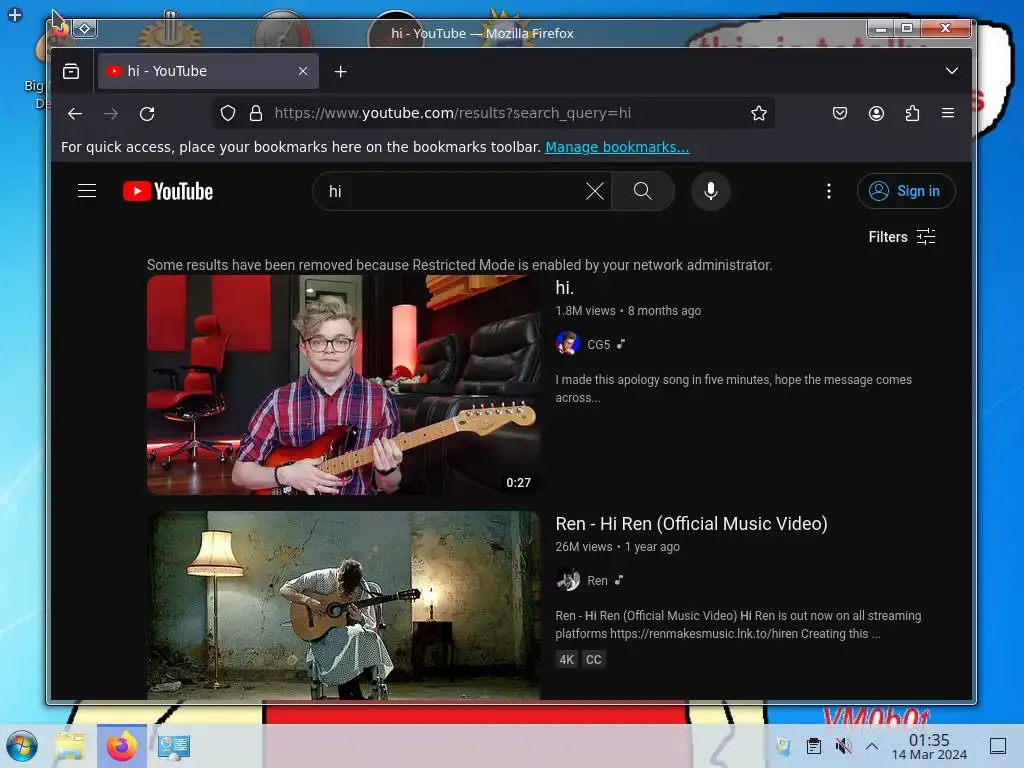The width and height of the screenshot is (1024, 768).
Task: Open search Filters
Action: coord(901,236)
